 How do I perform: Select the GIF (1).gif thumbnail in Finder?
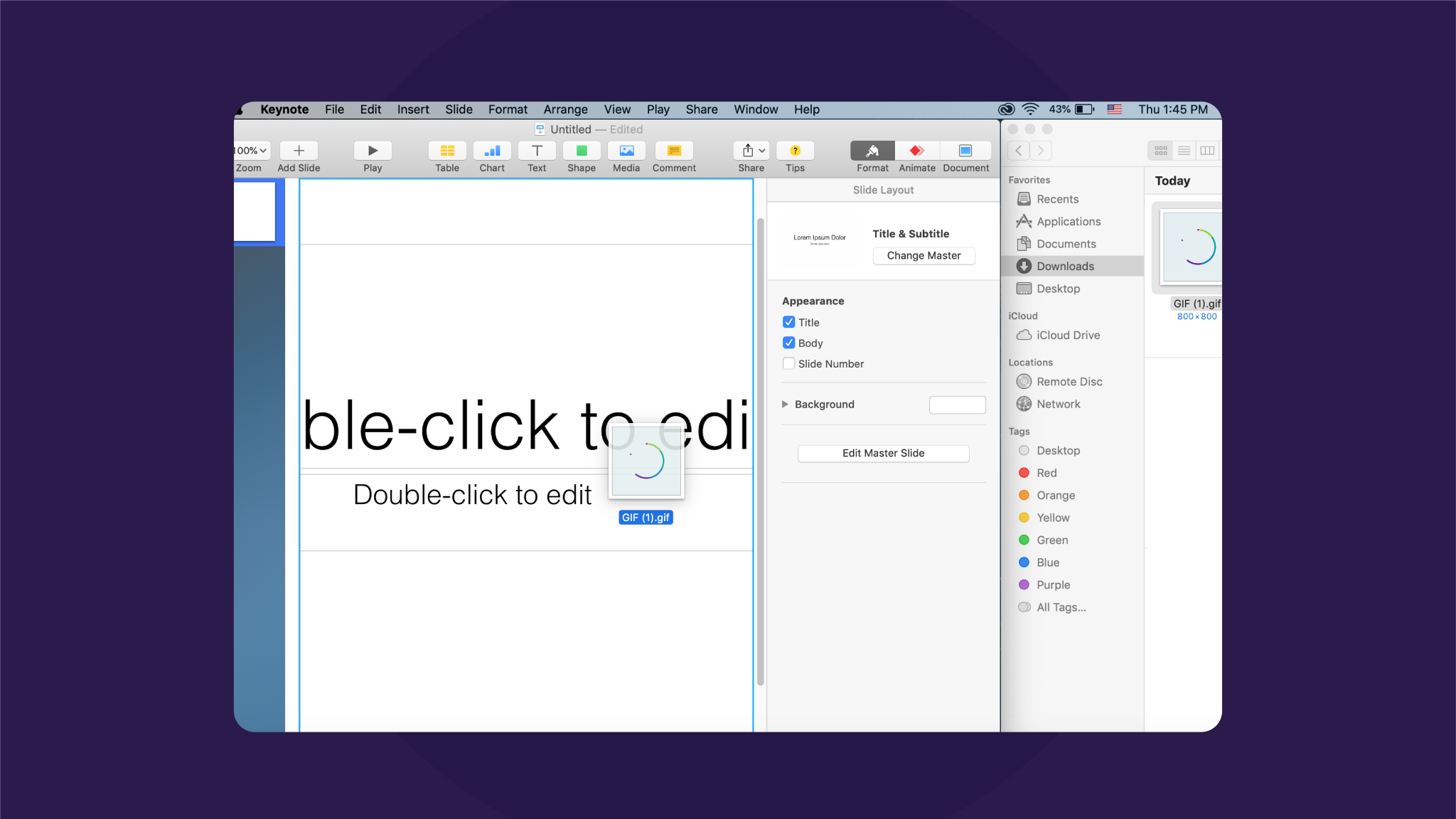[1196, 247]
